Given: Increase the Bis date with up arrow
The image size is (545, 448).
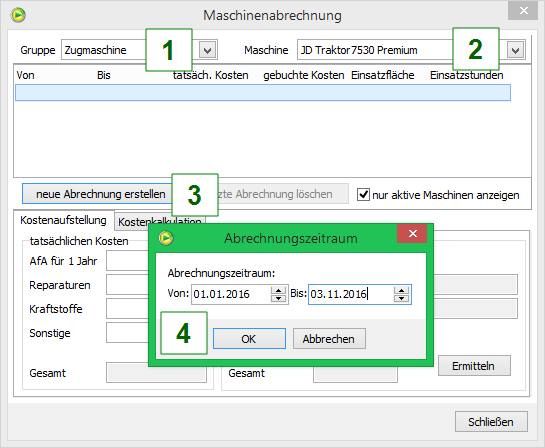Looking at the screenshot, I should click(401, 290).
